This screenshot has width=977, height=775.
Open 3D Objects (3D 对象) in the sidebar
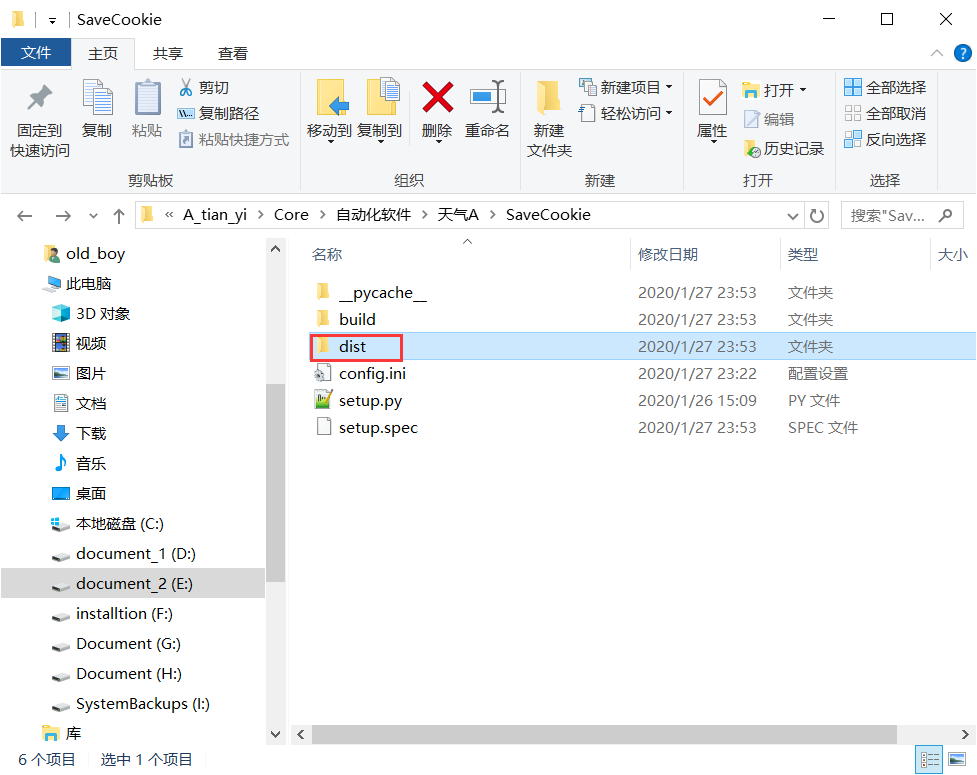tap(91, 313)
